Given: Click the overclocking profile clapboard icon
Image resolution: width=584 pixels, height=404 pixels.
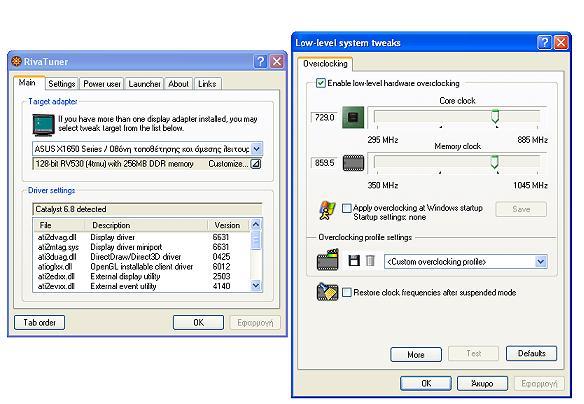Looking at the screenshot, I should (x=328, y=260).
